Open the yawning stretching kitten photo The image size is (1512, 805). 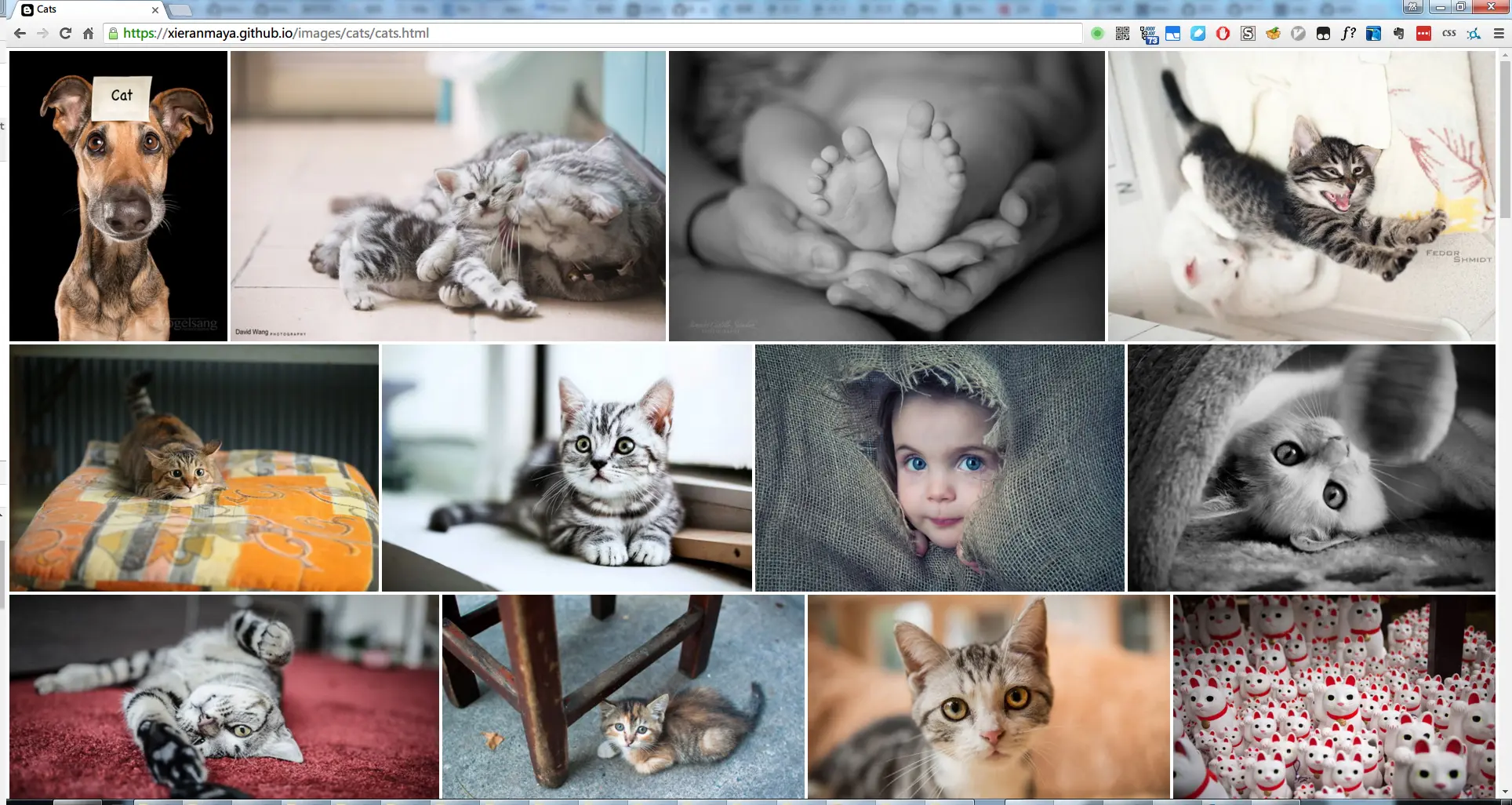pos(1302,196)
